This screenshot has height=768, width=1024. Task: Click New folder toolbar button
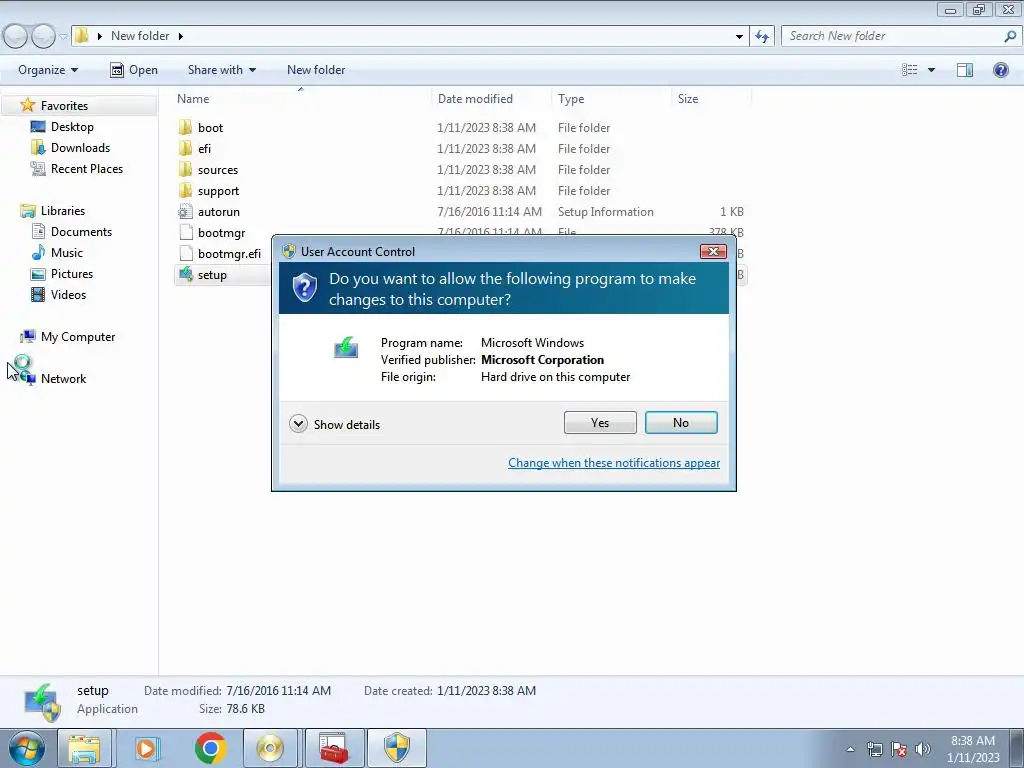316,70
